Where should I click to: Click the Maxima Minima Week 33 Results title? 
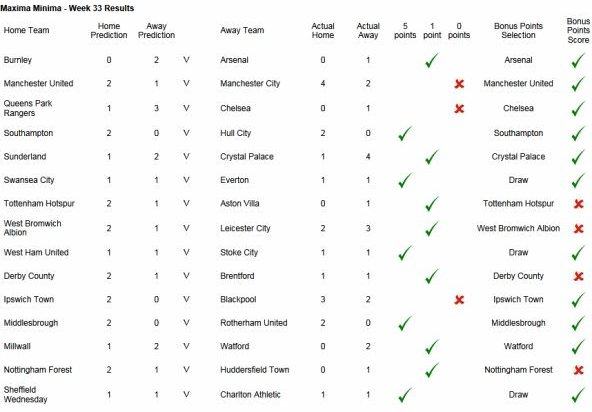[67, 8]
